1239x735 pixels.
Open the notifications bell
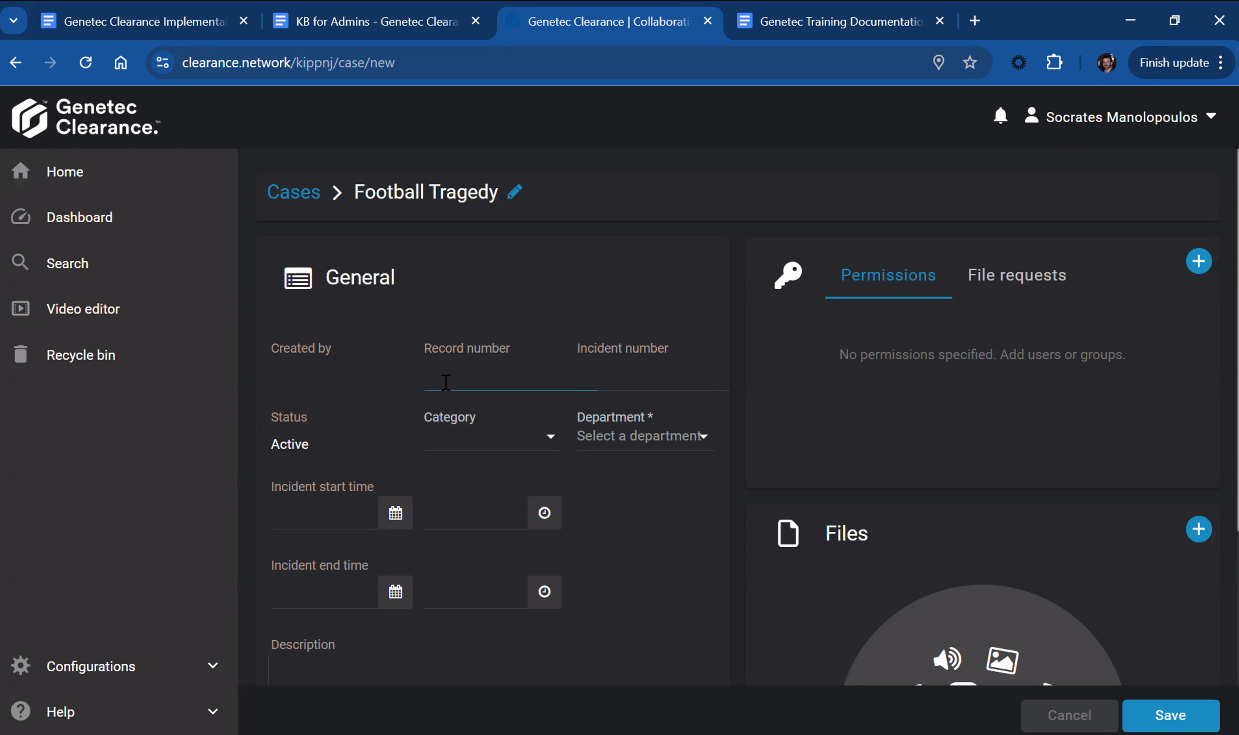tap(1000, 117)
